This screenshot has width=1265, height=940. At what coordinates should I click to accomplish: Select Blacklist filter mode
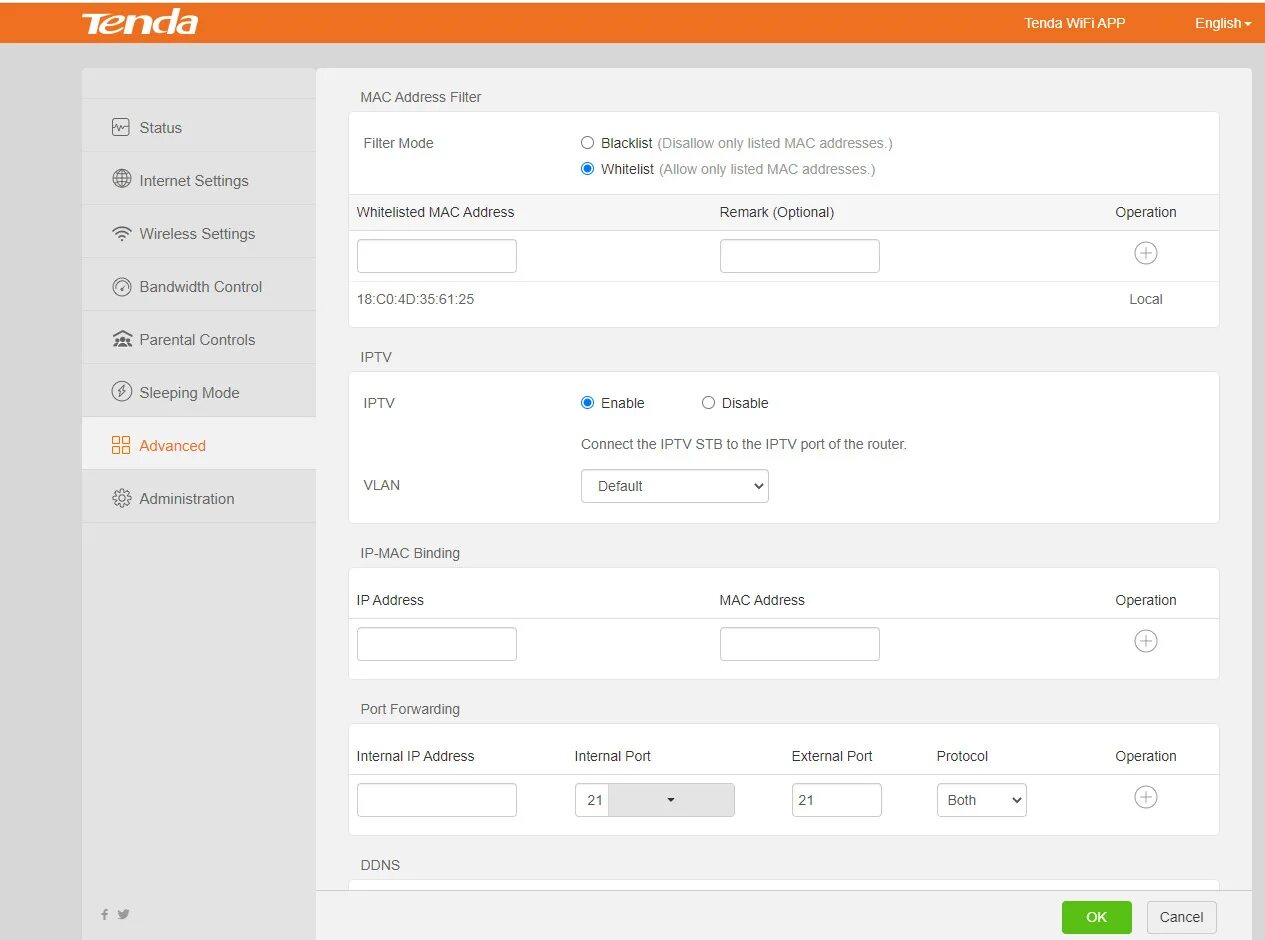[588, 143]
